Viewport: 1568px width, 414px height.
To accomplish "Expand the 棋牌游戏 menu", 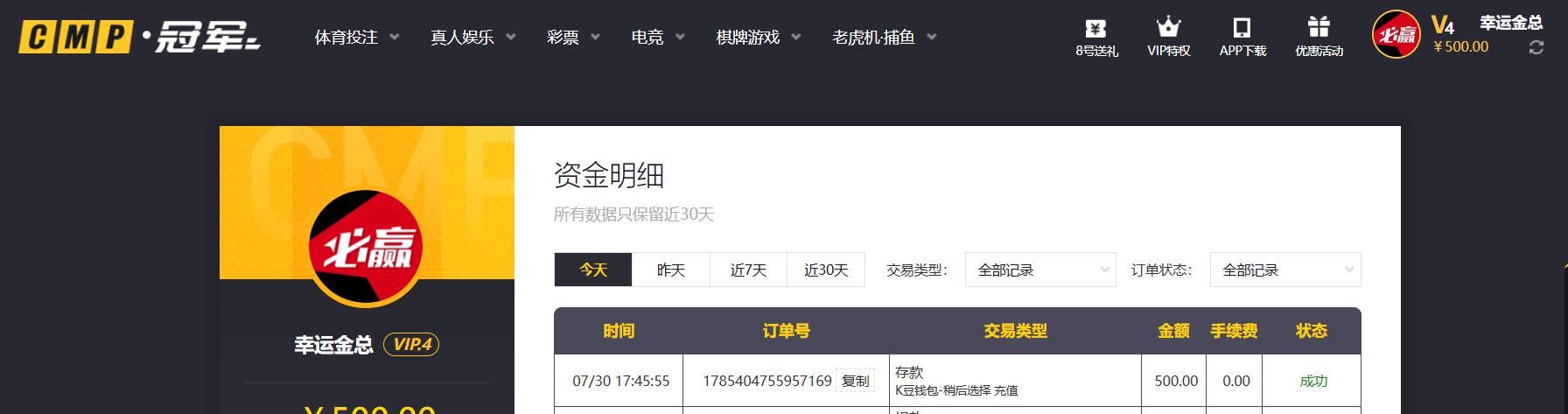I will pyautogui.click(x=759, y=38).
